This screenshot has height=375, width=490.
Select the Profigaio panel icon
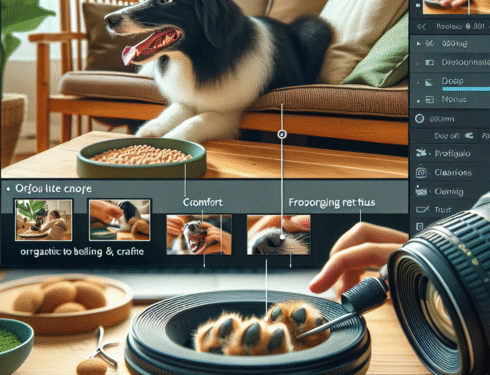pyautogui.click(x=421, y=153)
